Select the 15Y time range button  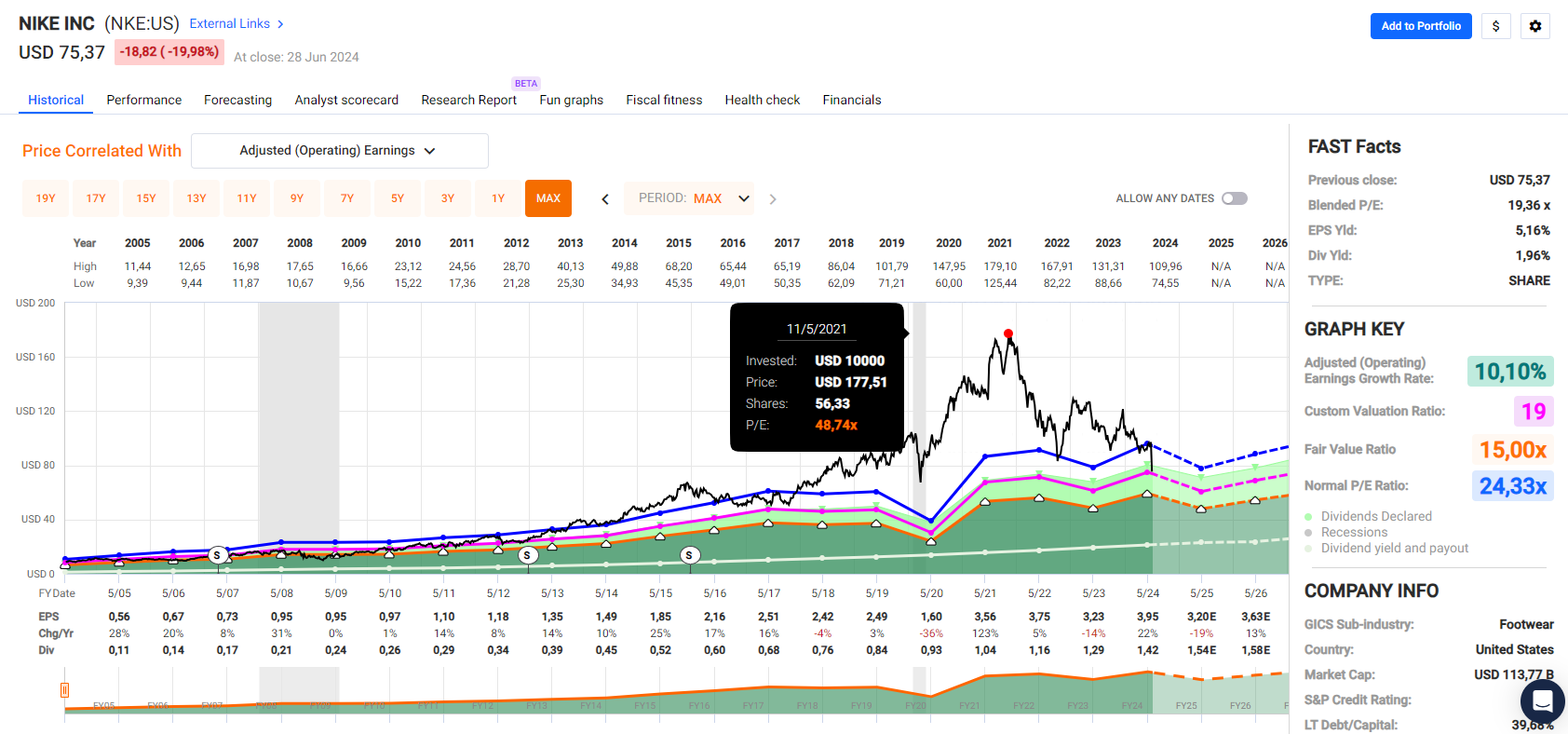pos(146,198)
